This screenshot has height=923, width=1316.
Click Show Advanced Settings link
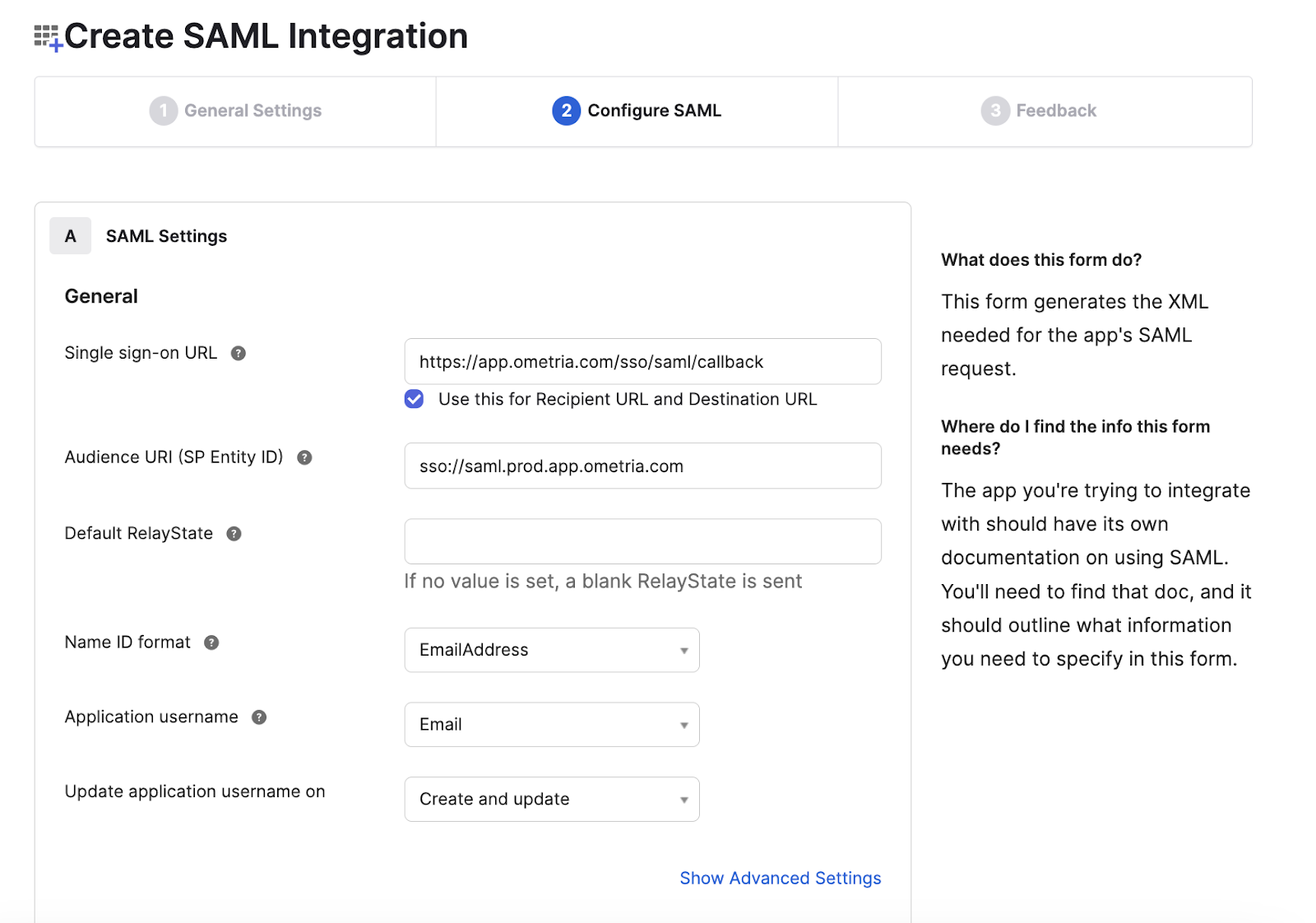pos(780,879)
